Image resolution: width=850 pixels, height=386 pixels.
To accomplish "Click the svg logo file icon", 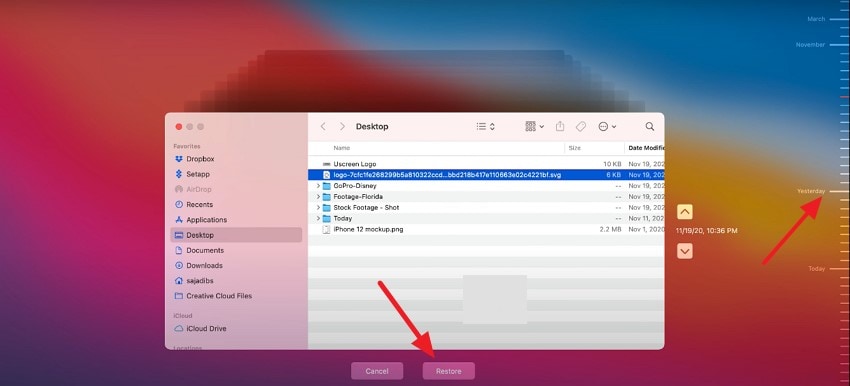I will click(x=326, y=175).
